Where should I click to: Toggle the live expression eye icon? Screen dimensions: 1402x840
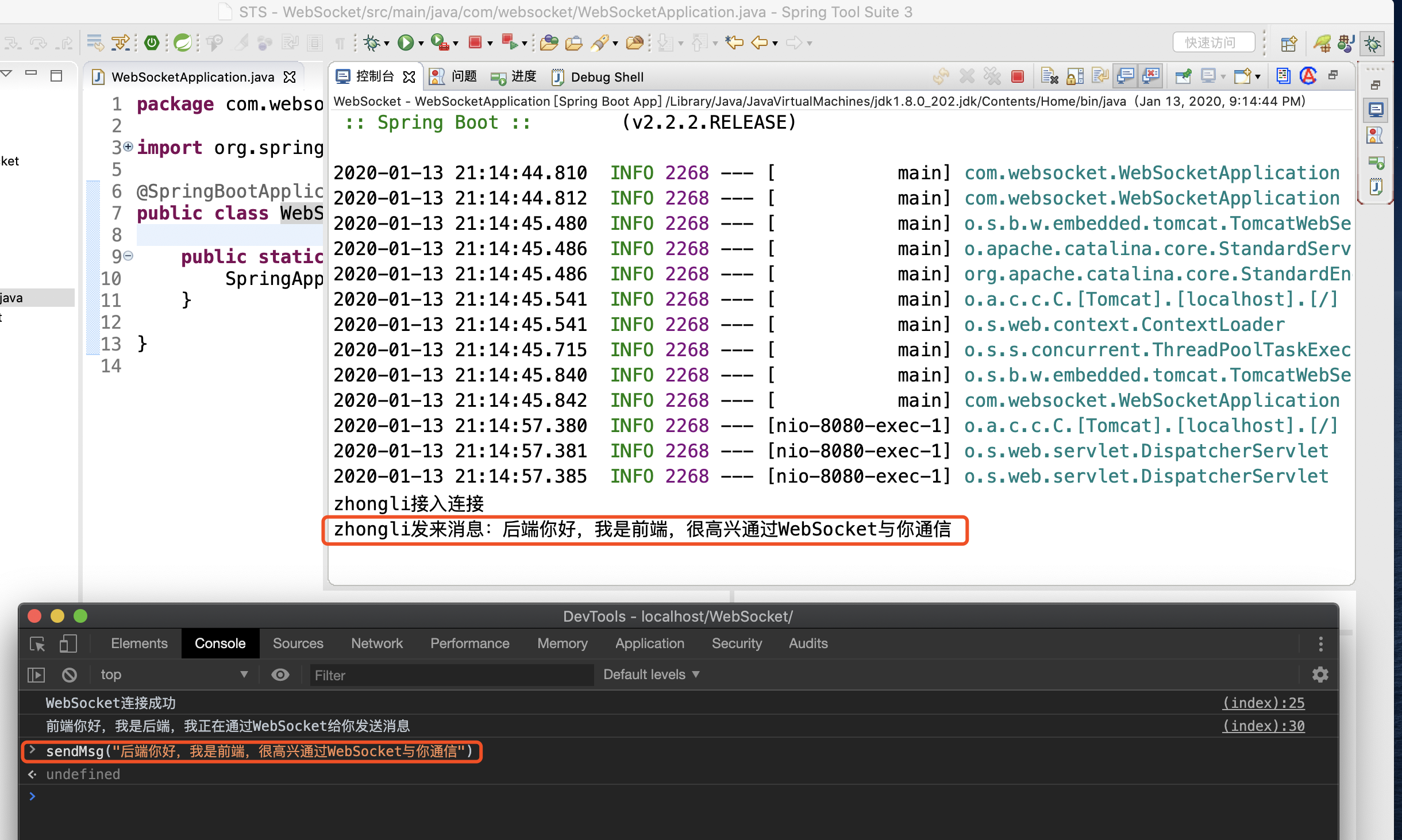[280, 675]
